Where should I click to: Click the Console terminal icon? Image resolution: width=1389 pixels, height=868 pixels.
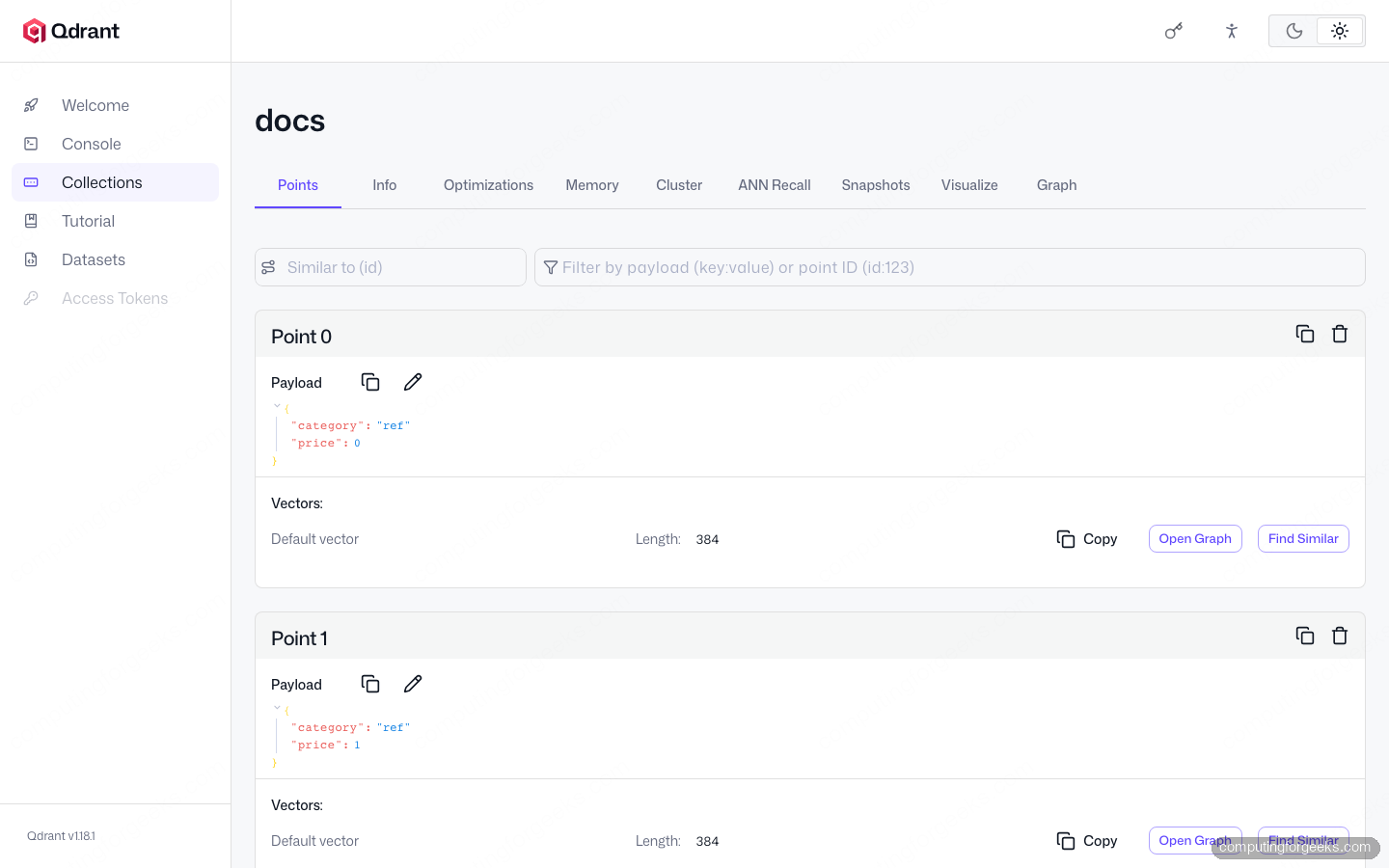coord(31,144)
